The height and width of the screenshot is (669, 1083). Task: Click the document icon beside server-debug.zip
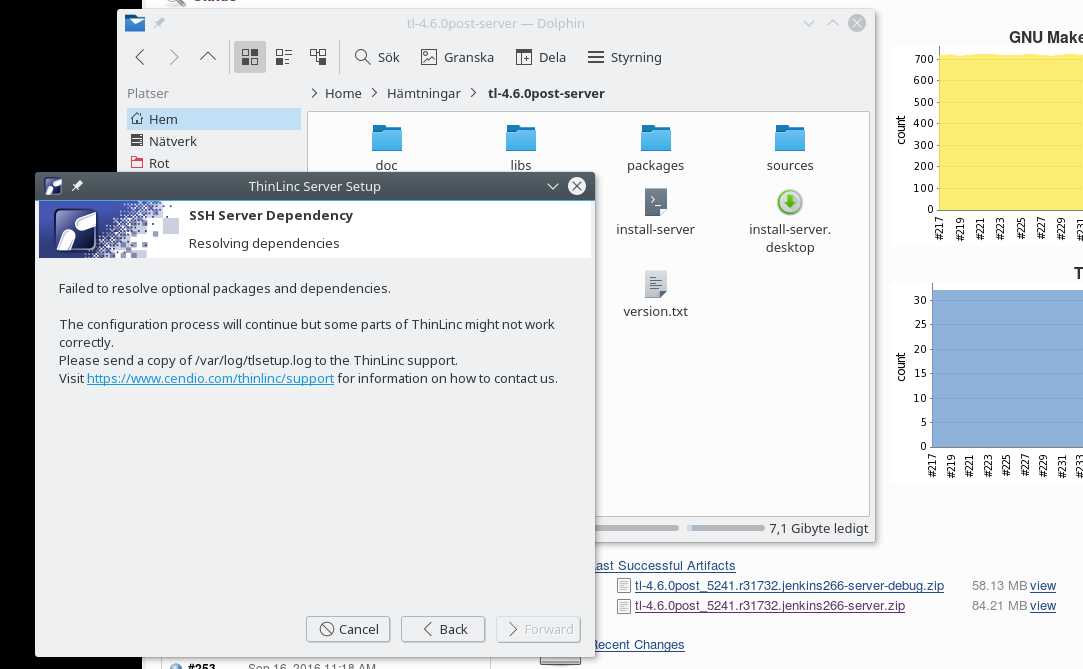click(624, 586)
